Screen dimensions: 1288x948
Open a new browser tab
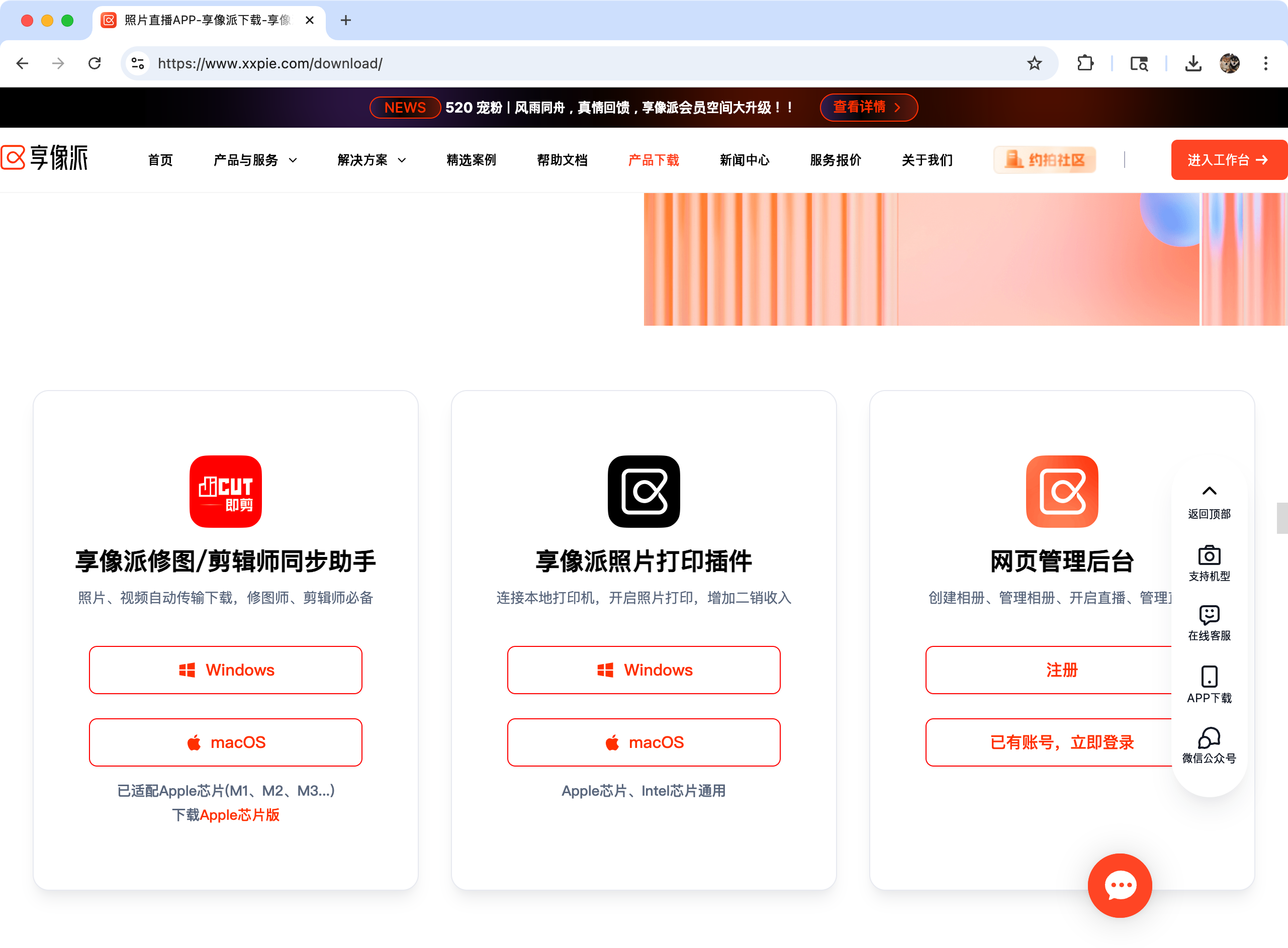(x=345, y=20)
